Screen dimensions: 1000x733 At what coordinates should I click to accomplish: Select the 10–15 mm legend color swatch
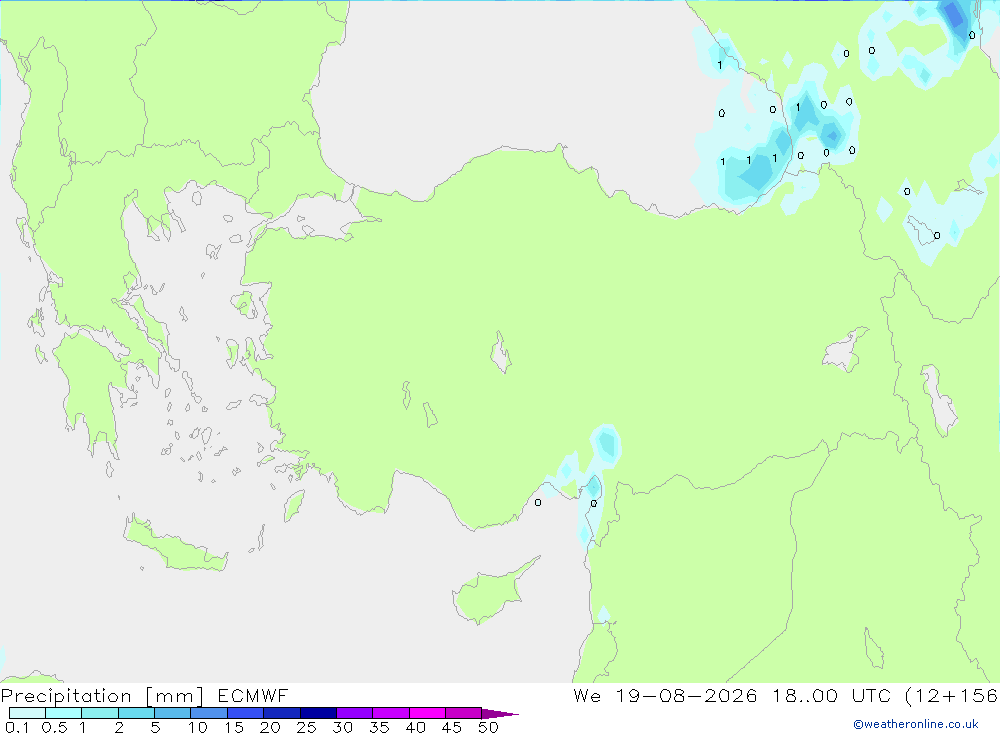[x=209, y=713]
